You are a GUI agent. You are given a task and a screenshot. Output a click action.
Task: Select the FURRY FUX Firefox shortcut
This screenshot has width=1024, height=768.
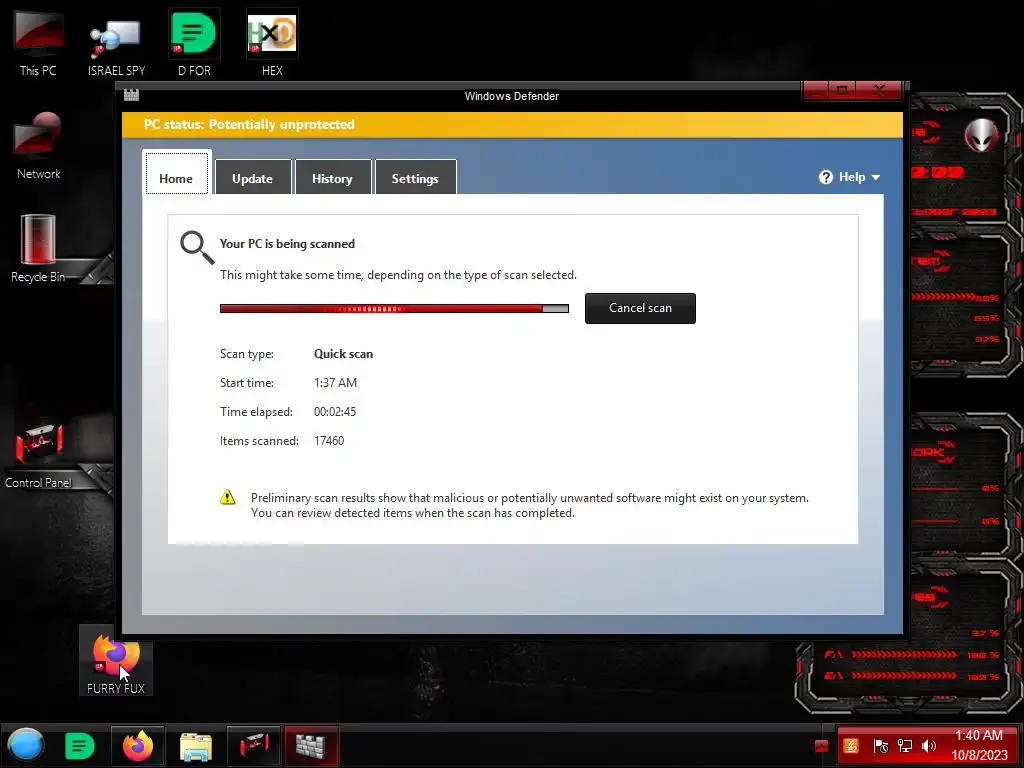click(116, 661)
